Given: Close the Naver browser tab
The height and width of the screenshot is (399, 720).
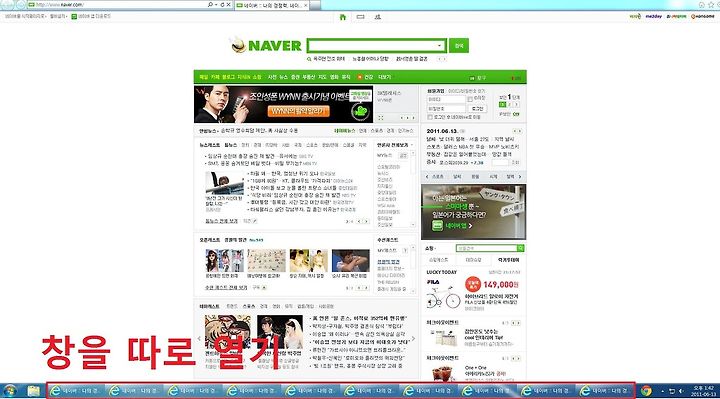Looking at the screenshot, I should tap(306, 5).
